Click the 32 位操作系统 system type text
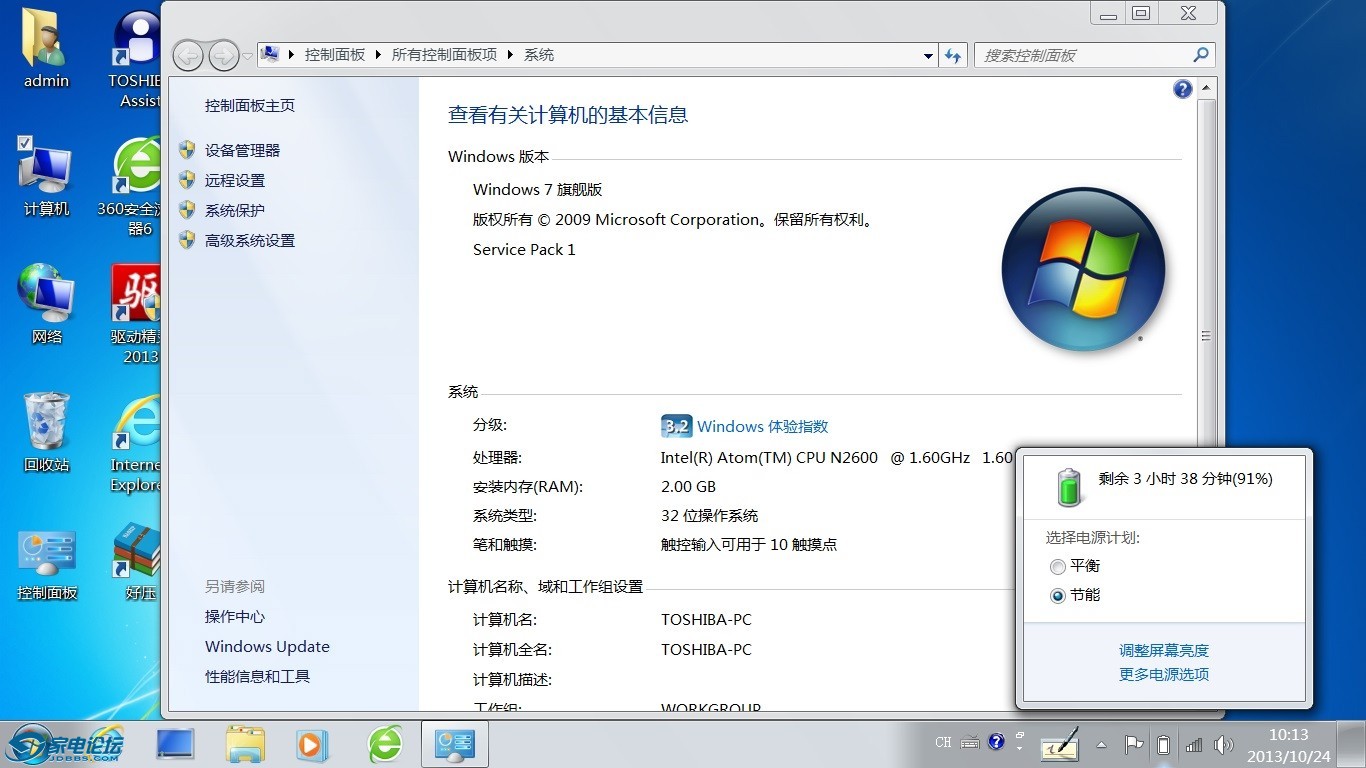 tap(710, 515)
